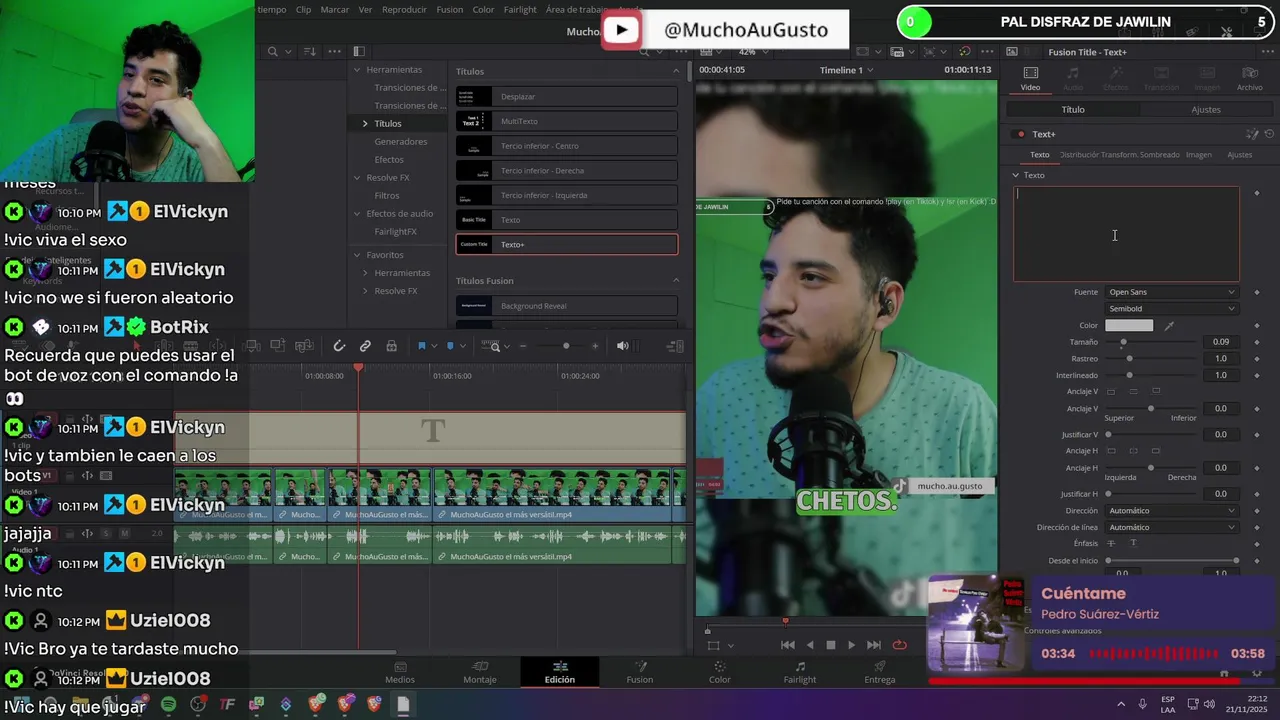The height and width of the screenshot is (720, 1280).
Task: Open the Video inspector tab
Action: tap(1030, 79)
